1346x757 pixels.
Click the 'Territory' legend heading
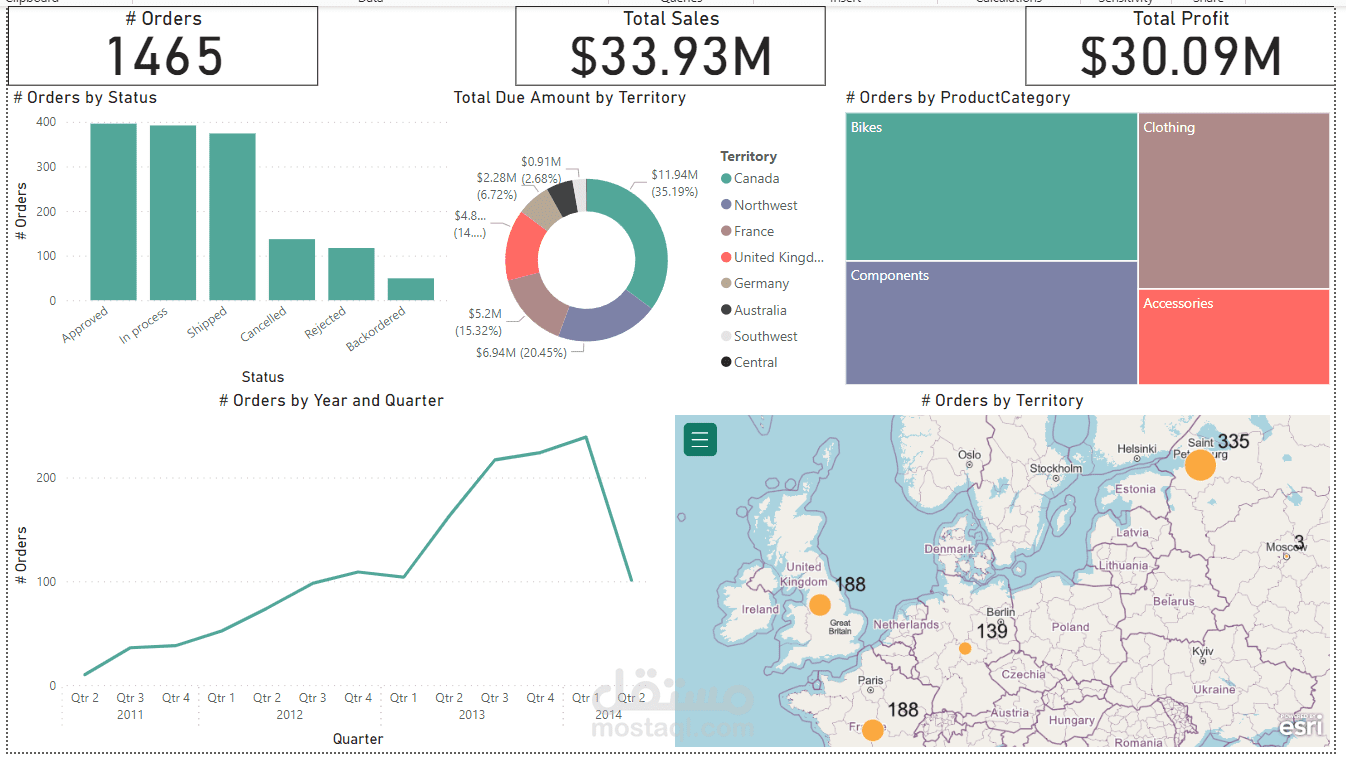point(748,156)
